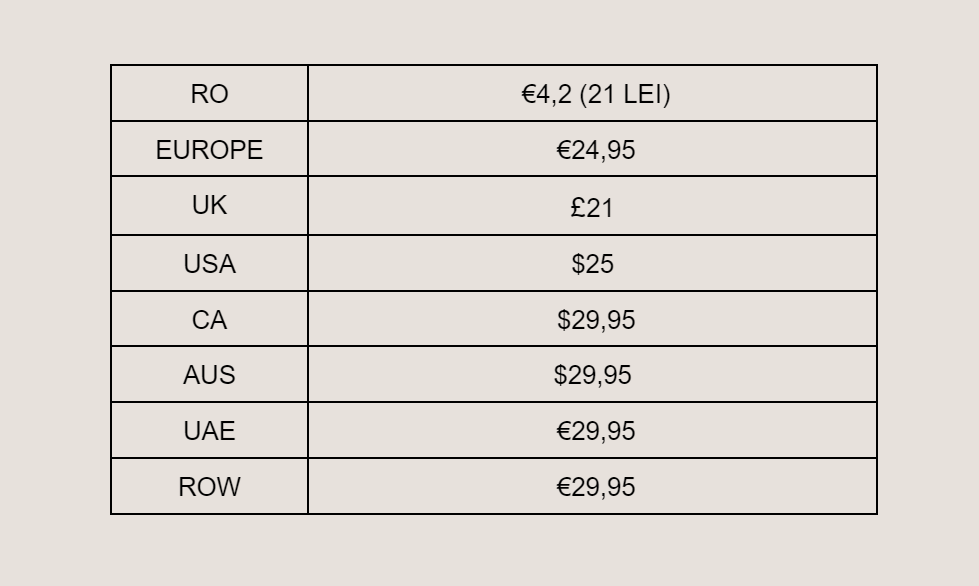Select the $25 USA price

pyautogui.click(x=593, y=263)
